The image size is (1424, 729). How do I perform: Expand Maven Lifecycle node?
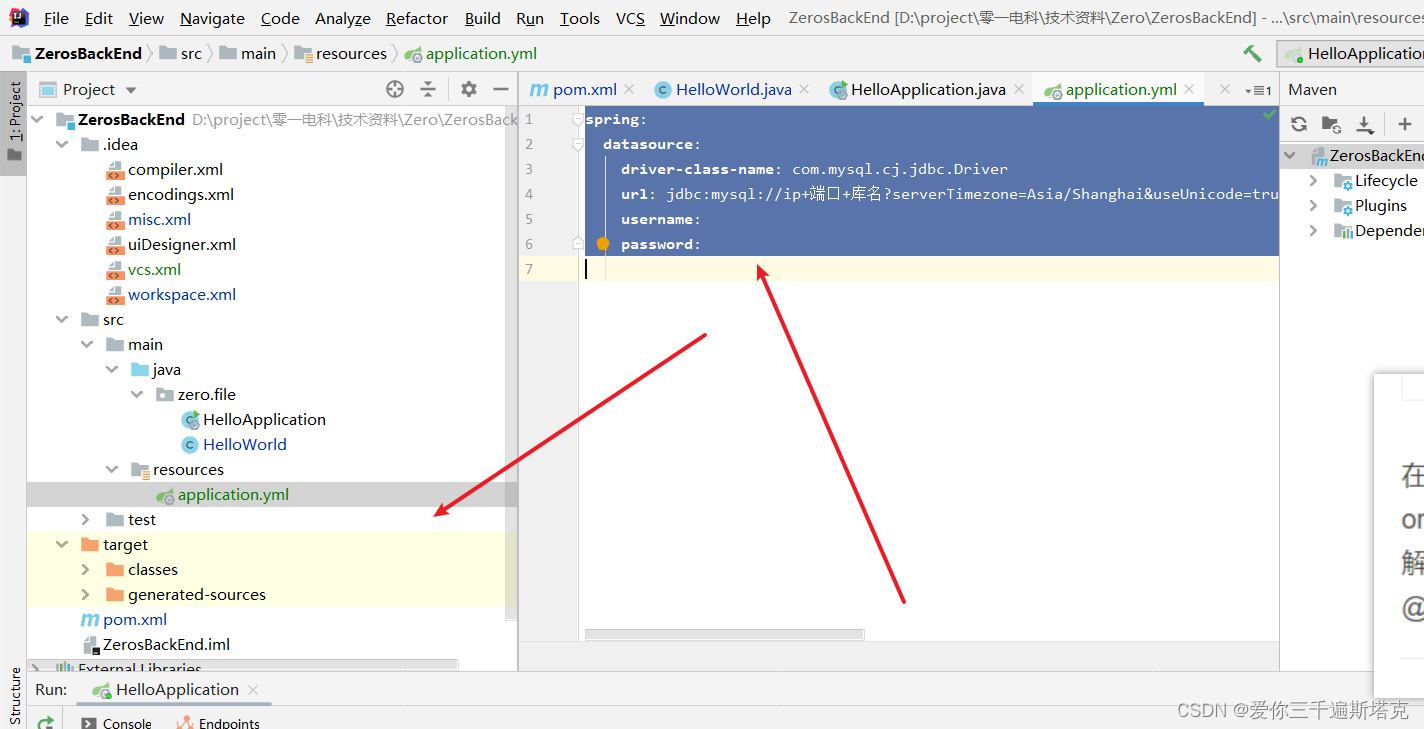click(x=1314, y=181)
